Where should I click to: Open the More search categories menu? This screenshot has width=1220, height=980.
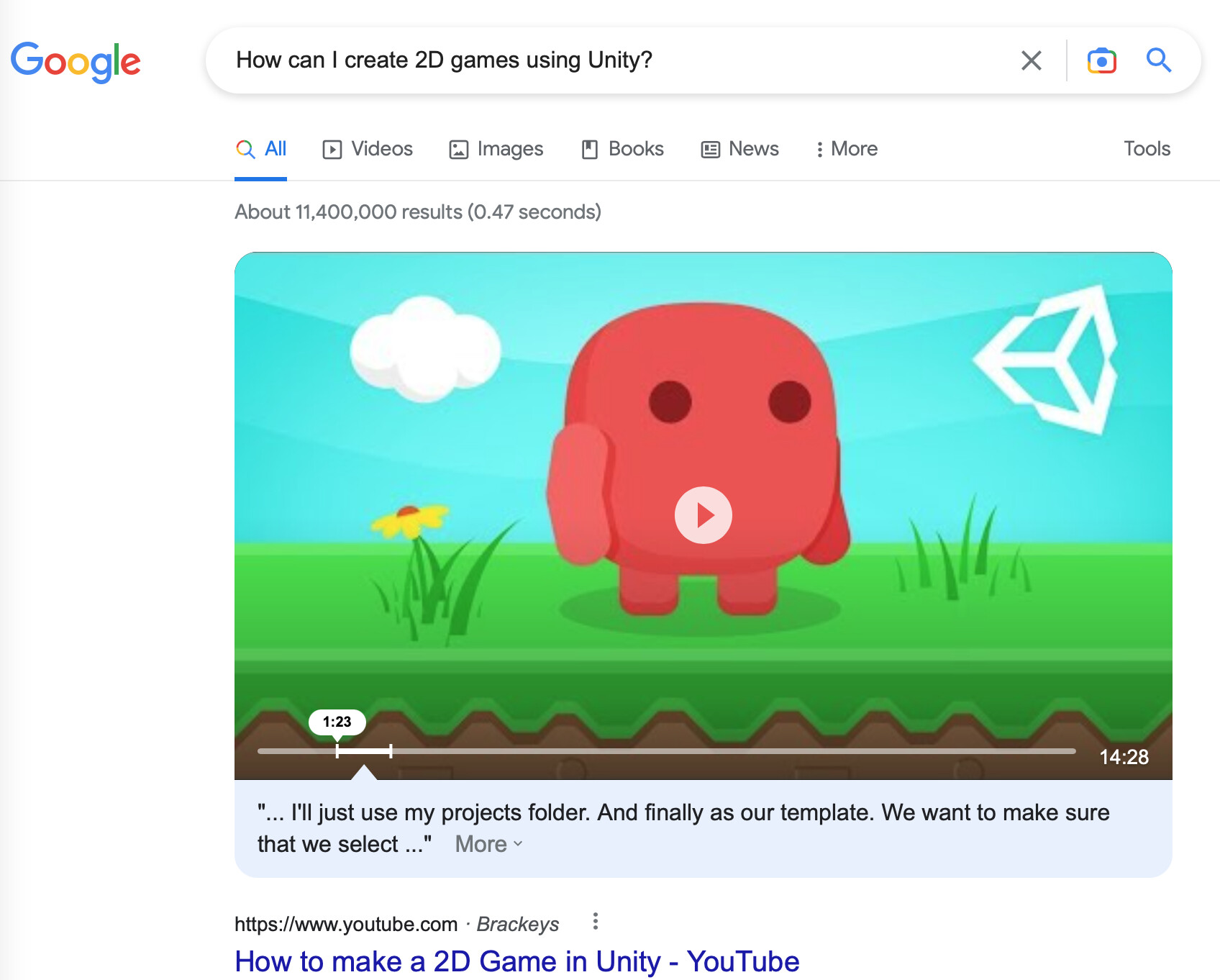tap(846, 149)
